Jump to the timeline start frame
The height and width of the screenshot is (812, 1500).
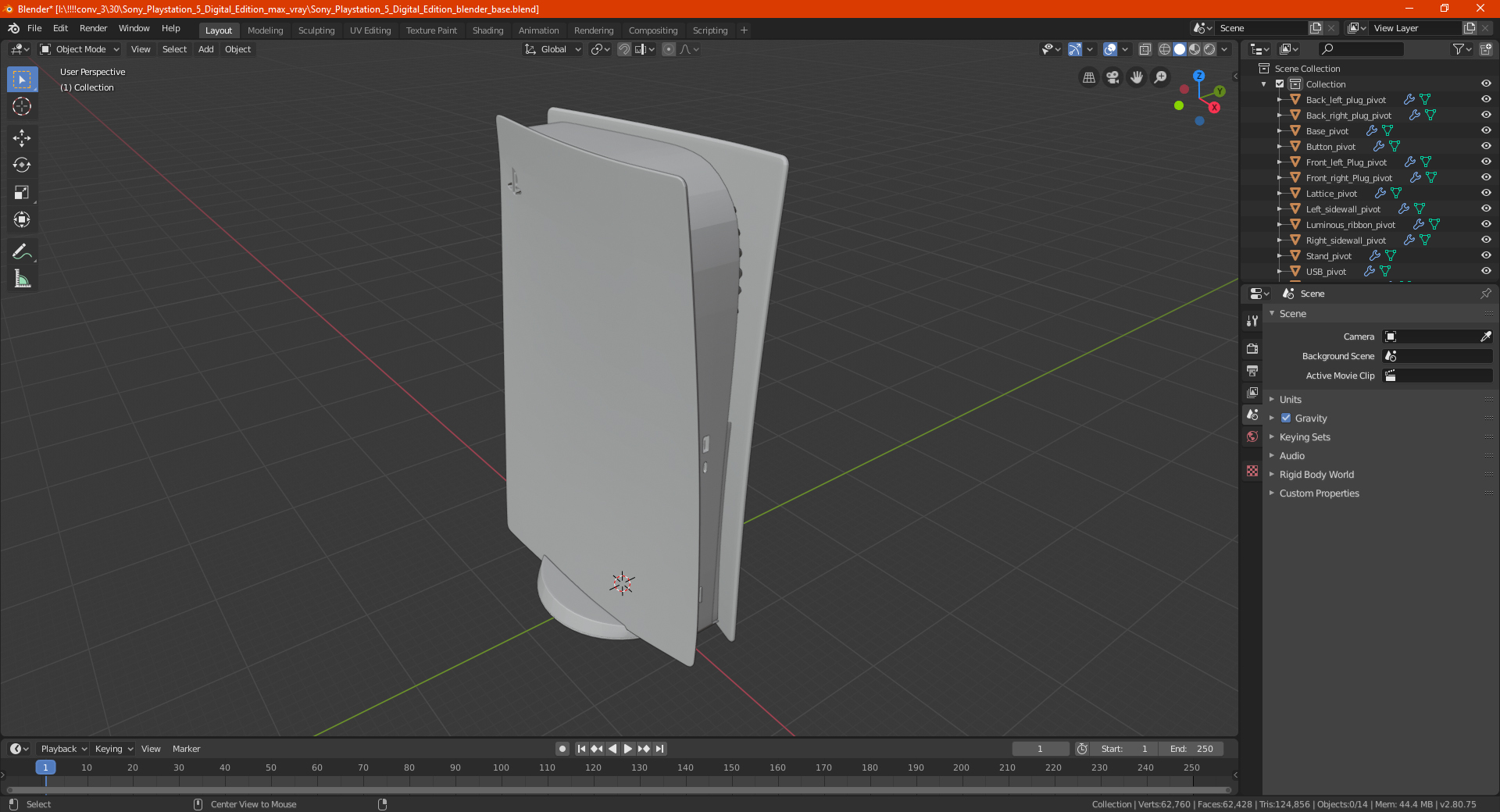click(x=581, y=749)
